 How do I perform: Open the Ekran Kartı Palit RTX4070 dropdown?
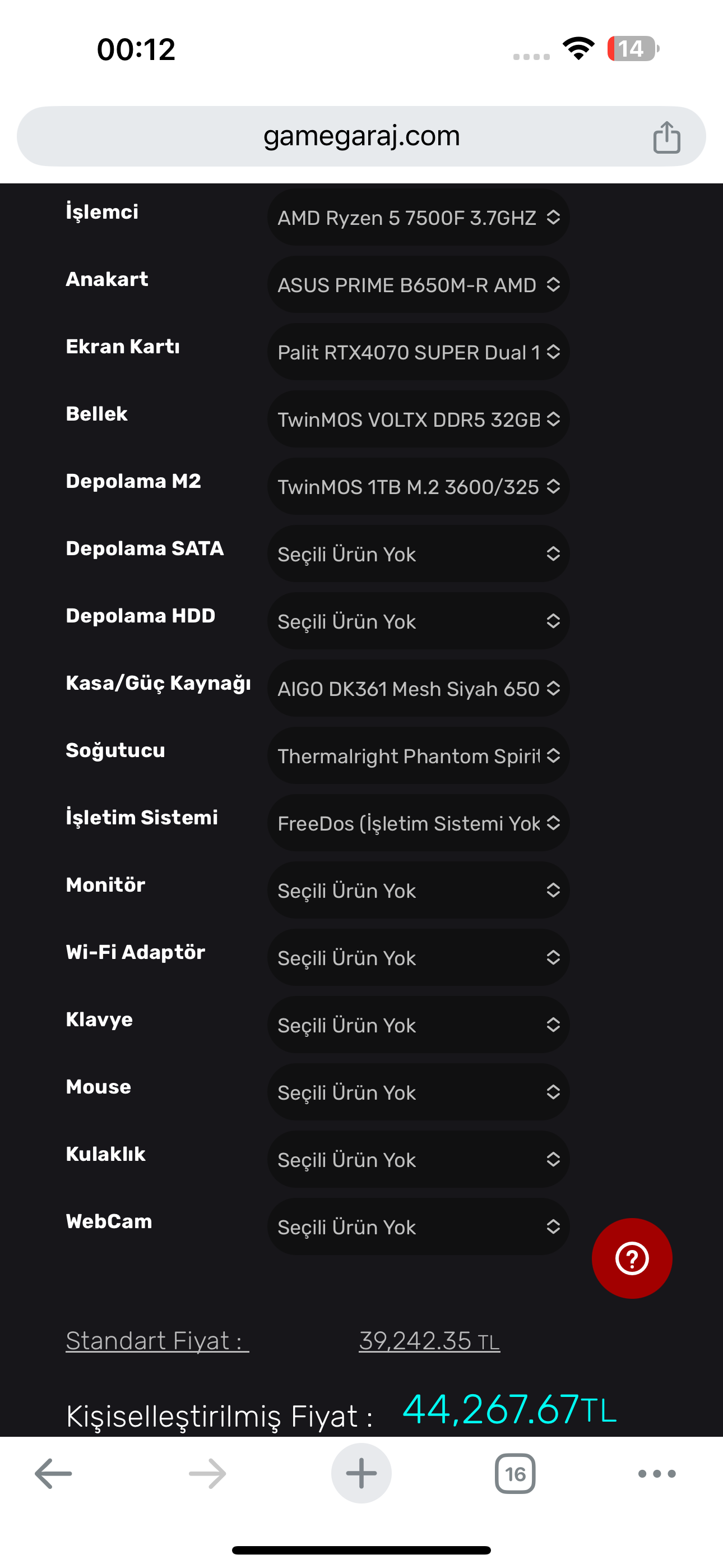point(418,352)
